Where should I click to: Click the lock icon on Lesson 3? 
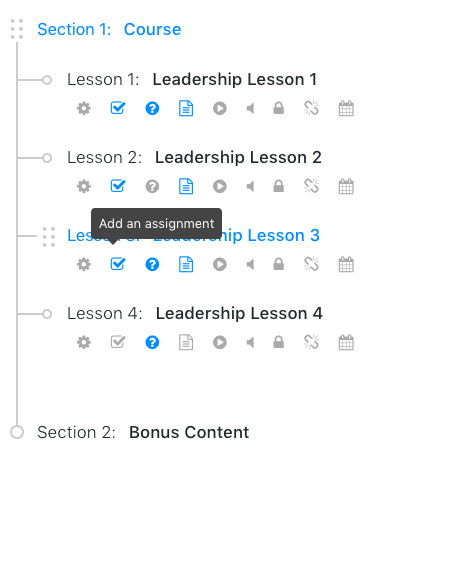[279, 264]
